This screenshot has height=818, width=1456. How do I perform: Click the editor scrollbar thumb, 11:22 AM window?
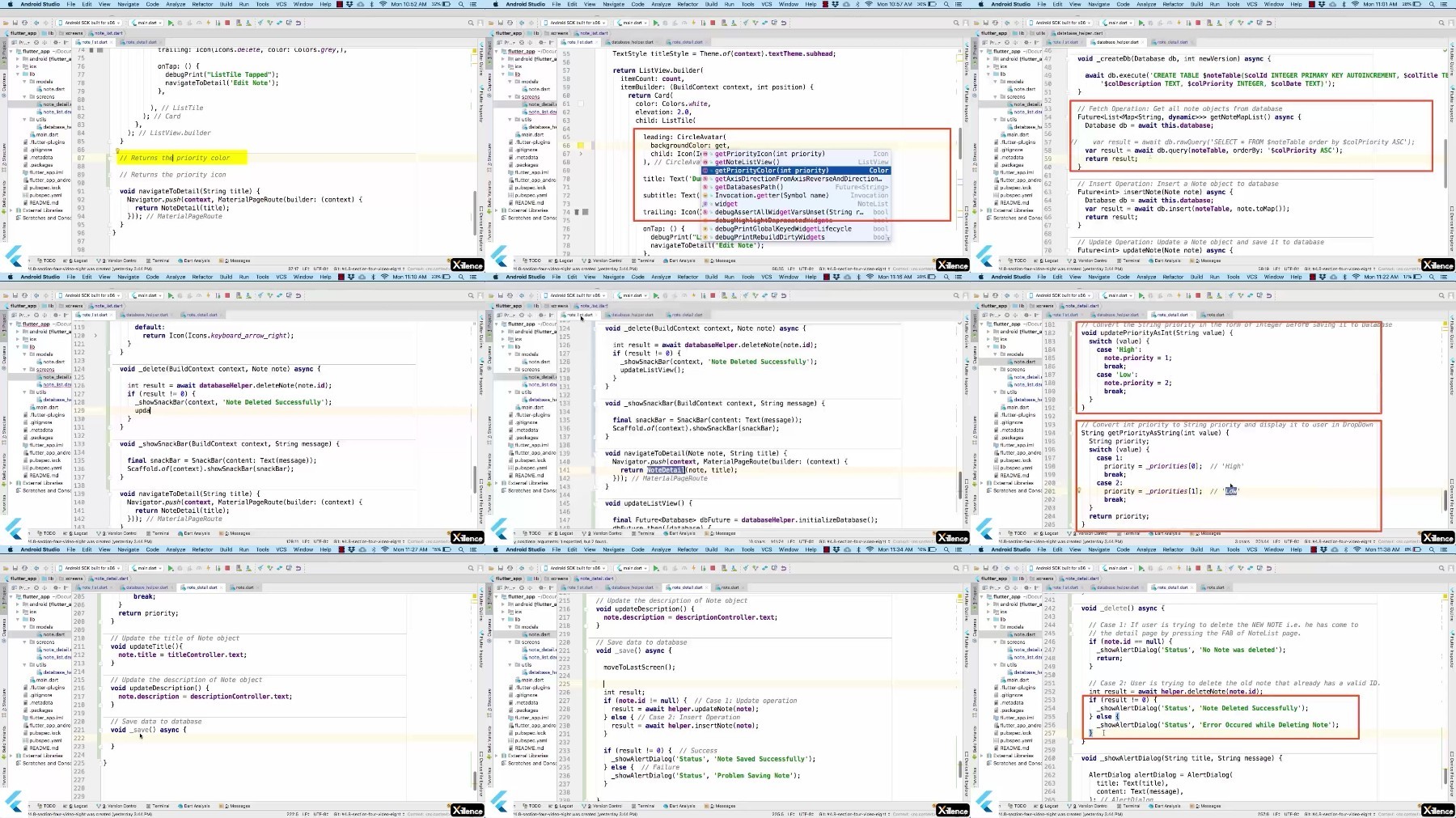(x=1445, y=499)
